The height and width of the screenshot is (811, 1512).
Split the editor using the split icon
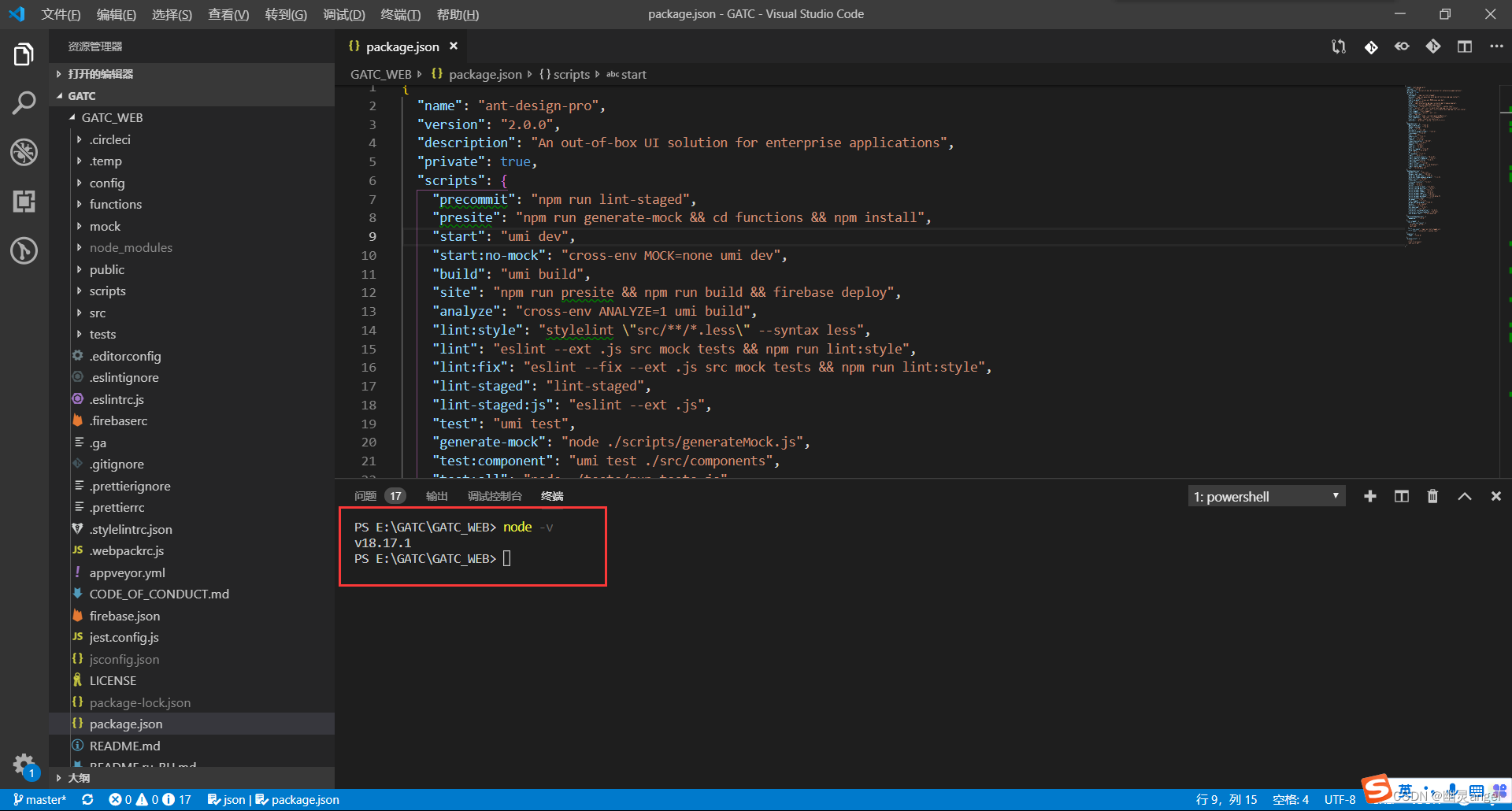click(x=1465, y=46)
